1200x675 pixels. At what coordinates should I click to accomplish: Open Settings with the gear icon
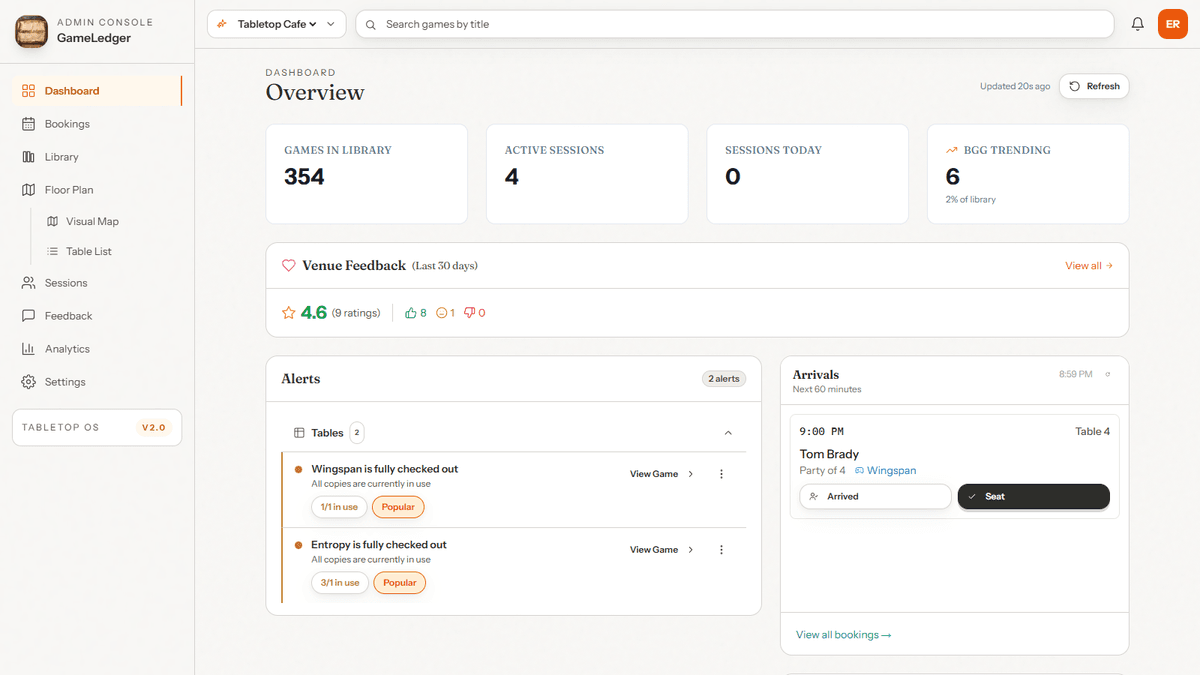tap(28, 381)
